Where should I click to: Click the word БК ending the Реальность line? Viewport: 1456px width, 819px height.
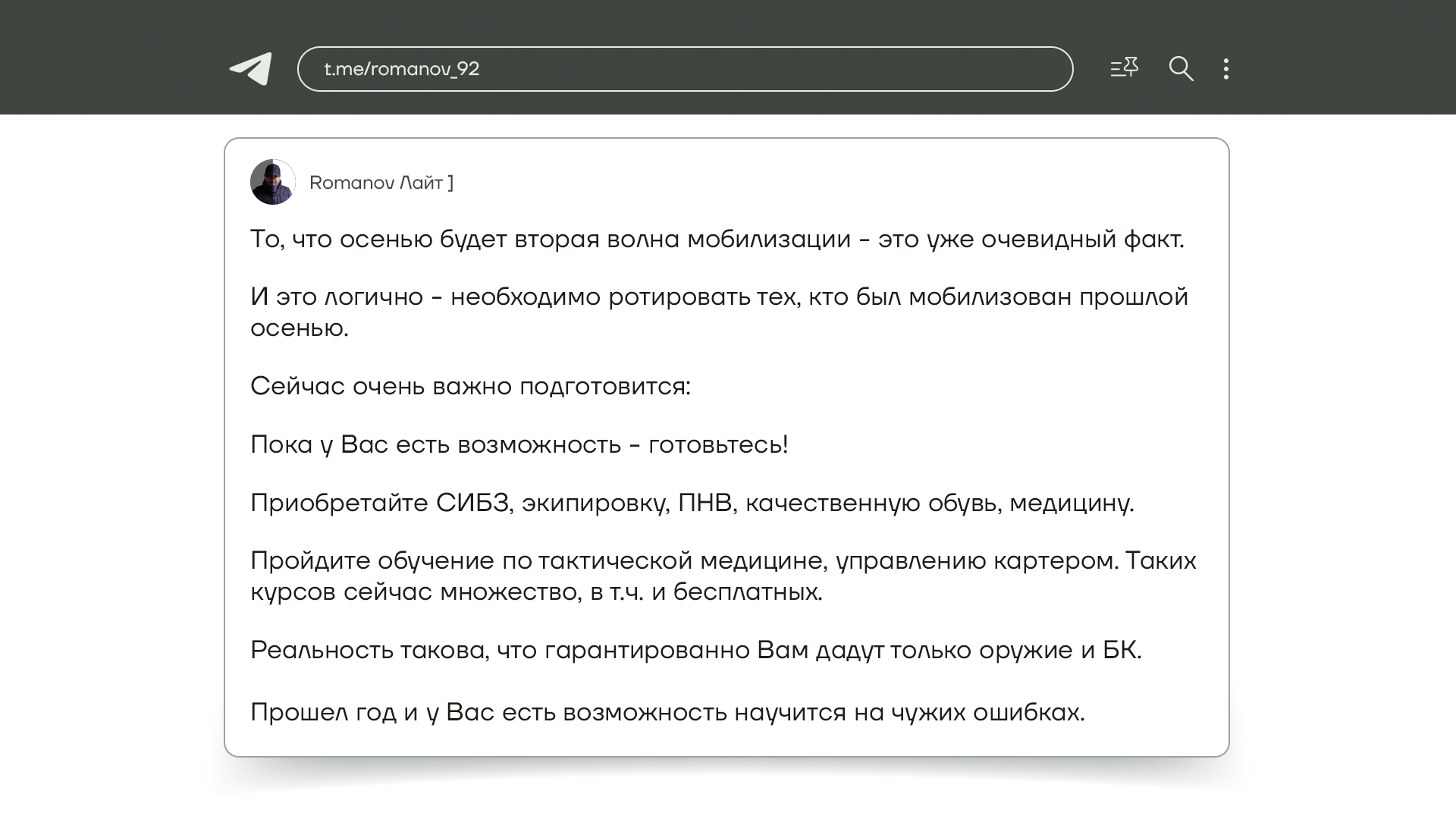click(1120, 651)
